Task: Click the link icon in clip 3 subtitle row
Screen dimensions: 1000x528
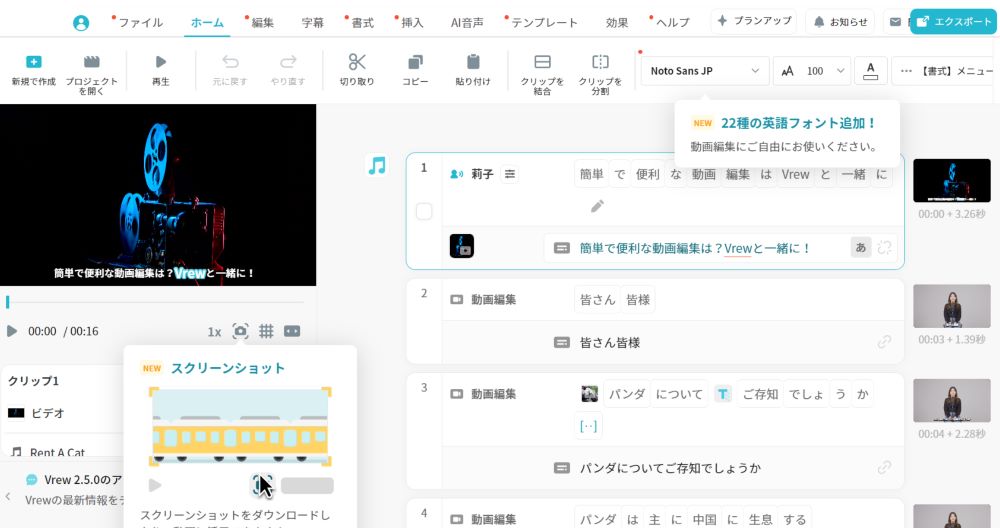Action: pos(885,468)
